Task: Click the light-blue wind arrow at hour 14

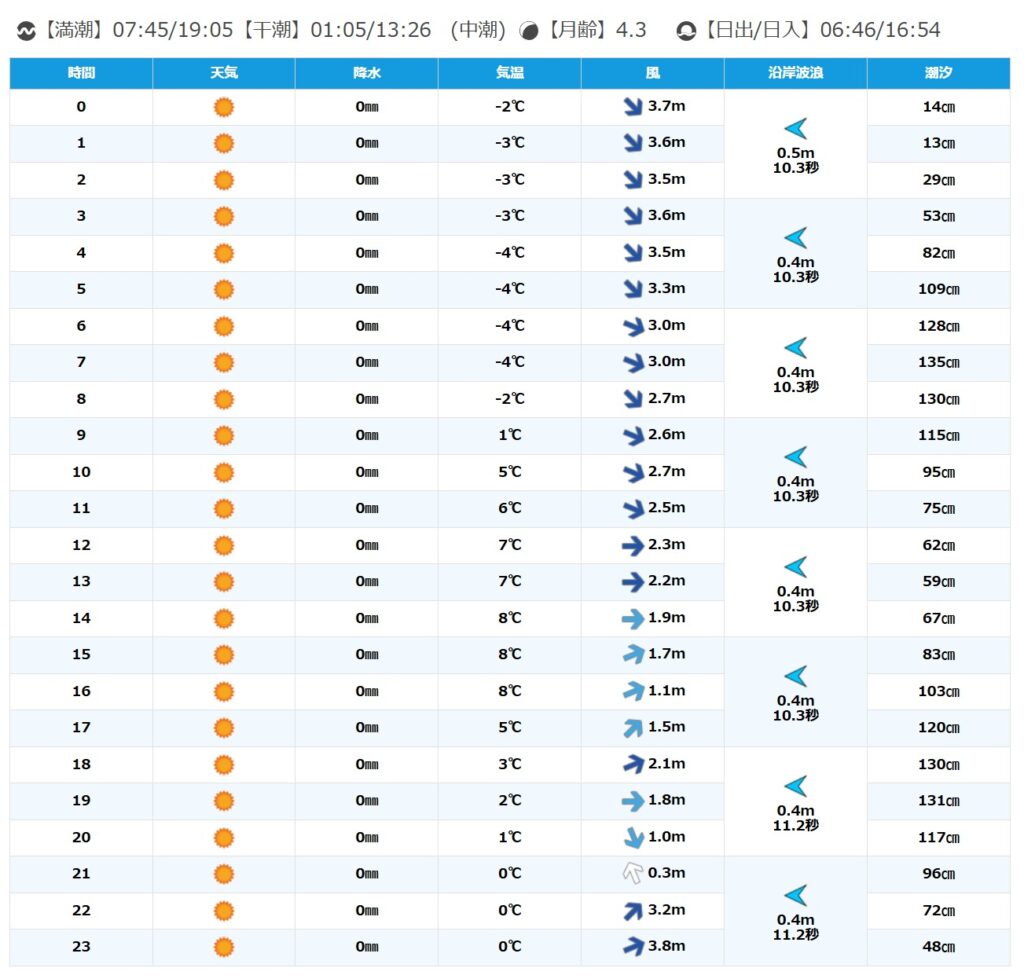Action: pos(632,618)
